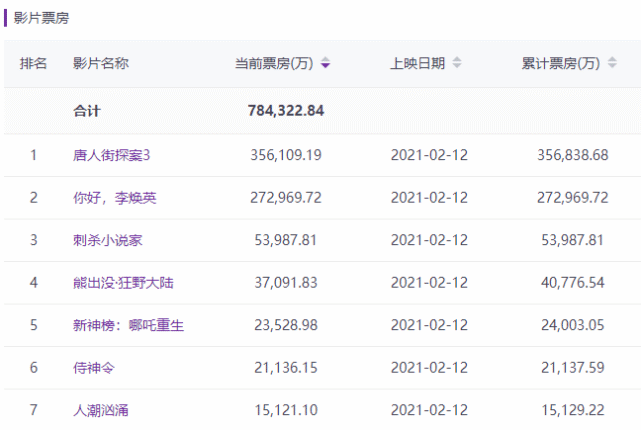Open the film 人潮汹涌
641x430 pixels.
coord(101,410)
